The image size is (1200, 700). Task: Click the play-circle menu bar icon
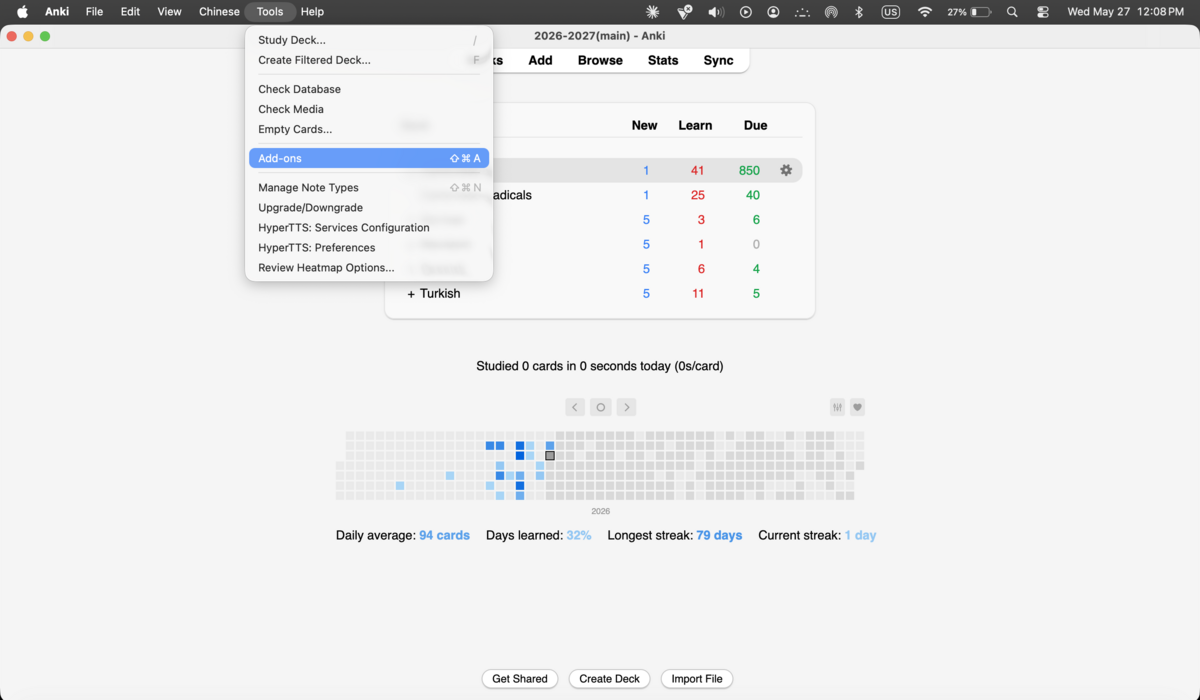pyautogui.click(x=745, y=12)
